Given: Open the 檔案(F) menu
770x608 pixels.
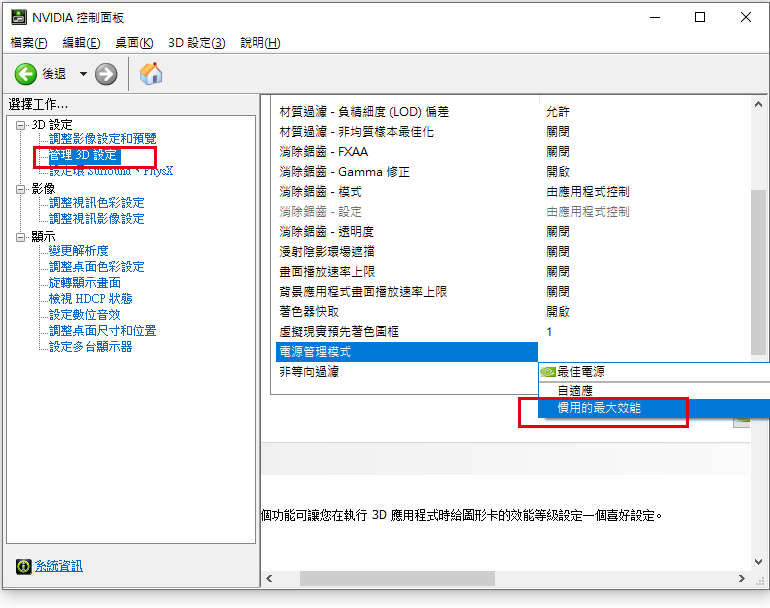Looking at the screenshot, I should [x=29, y=43].
